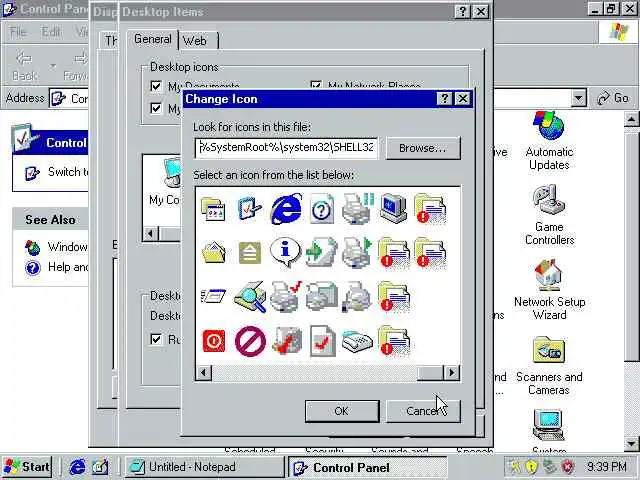Click Cancel in the Change Icon dialog
Viewport: 640px width, 480px height.
[x=423, y=411]
